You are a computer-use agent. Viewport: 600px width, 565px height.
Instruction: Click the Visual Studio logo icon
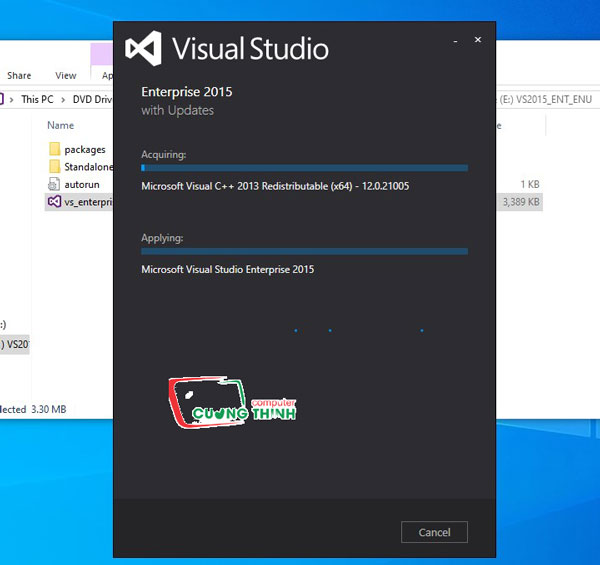coord(144,49)
